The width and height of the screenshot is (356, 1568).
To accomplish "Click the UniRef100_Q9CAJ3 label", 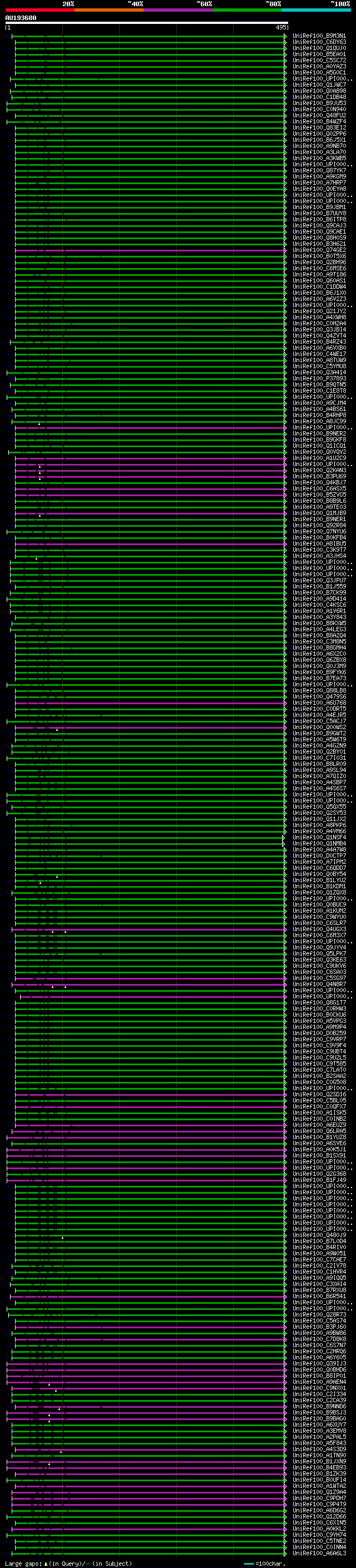I will (319, 226).
